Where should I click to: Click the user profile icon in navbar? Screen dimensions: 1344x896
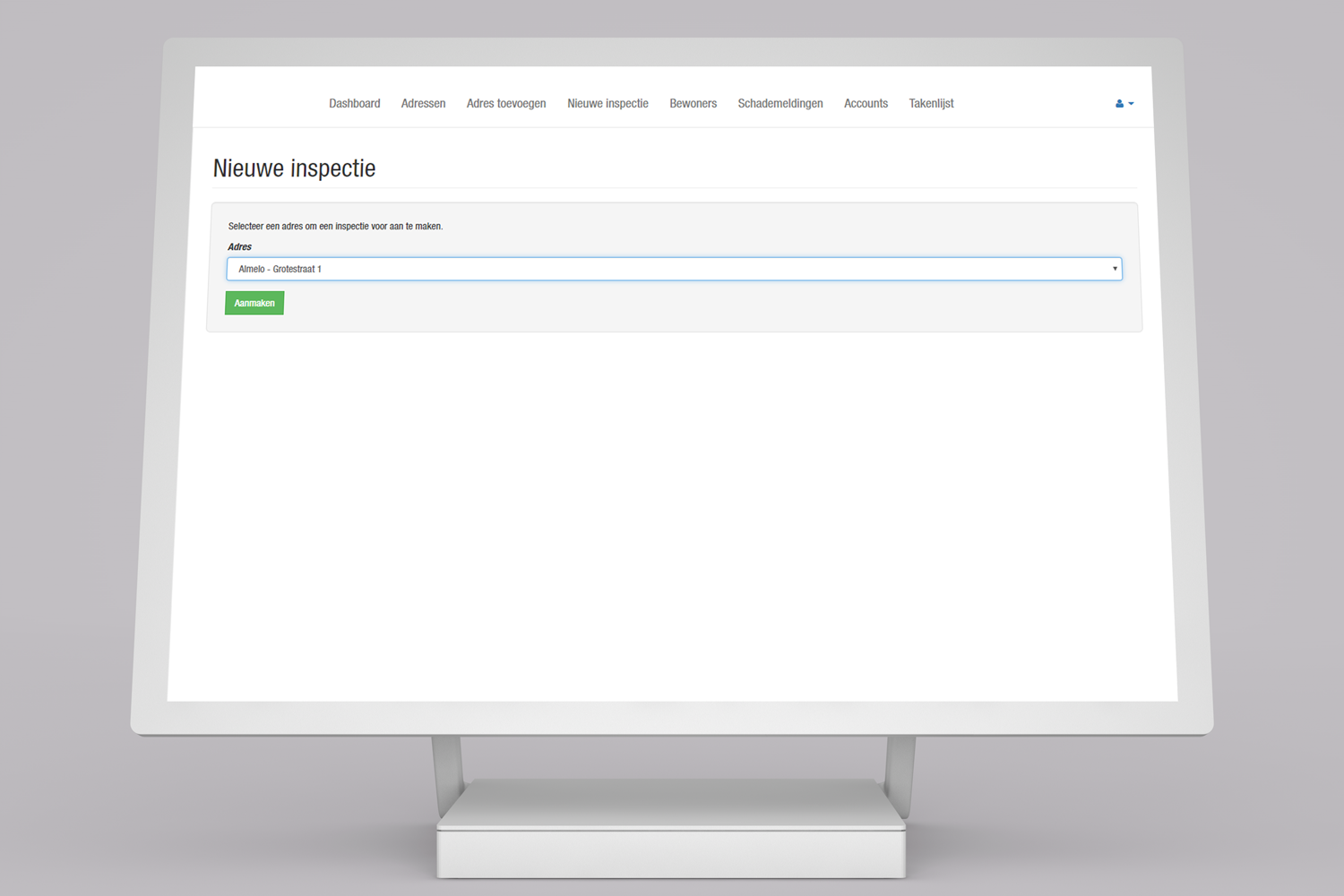(x=1119, y=104)
